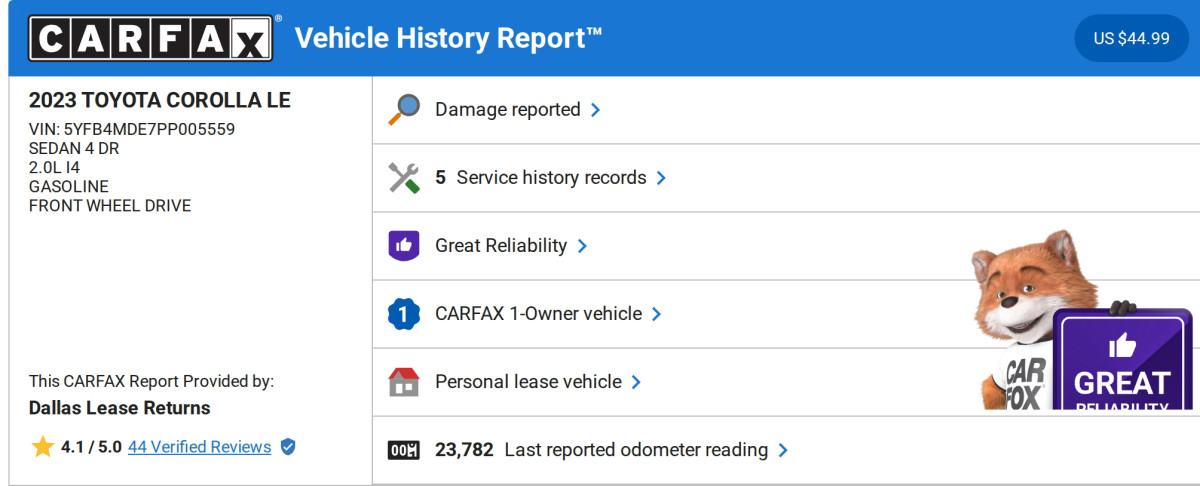The width and height of the screenshot is (1200, 486).
Task: Click the US $44.99 price button
Action: tap(1131, 38)
